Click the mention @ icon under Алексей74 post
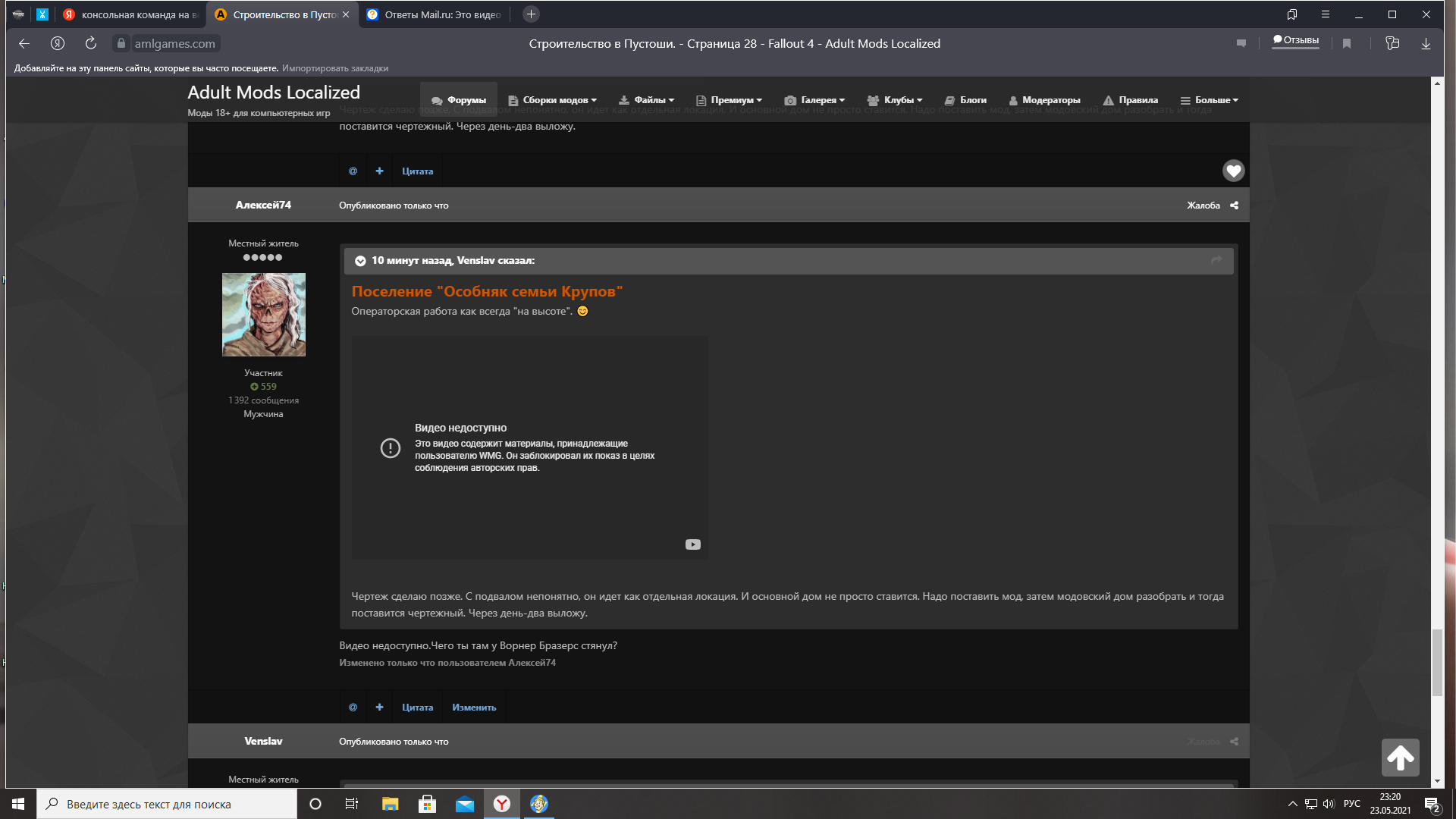The height and width of the screenshot is (819, 1456). point(353,707)
